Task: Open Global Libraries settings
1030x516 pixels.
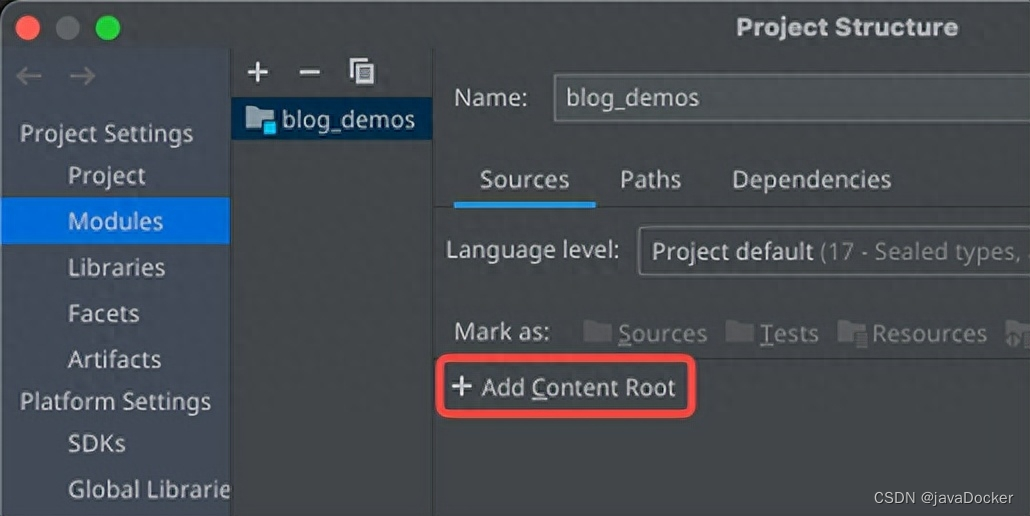Action: point(149,489)
